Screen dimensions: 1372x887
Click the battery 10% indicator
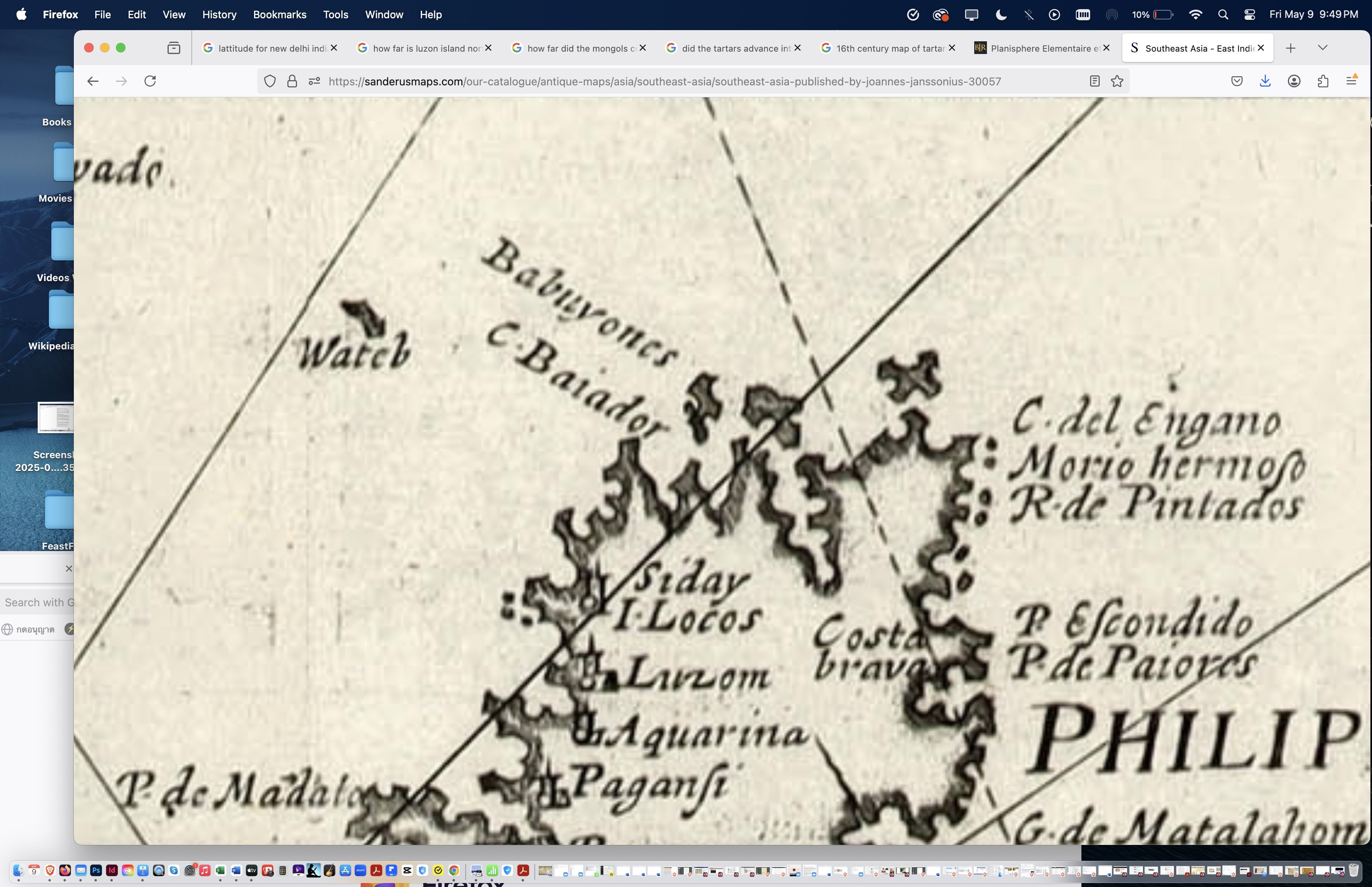click(1152, 15)
